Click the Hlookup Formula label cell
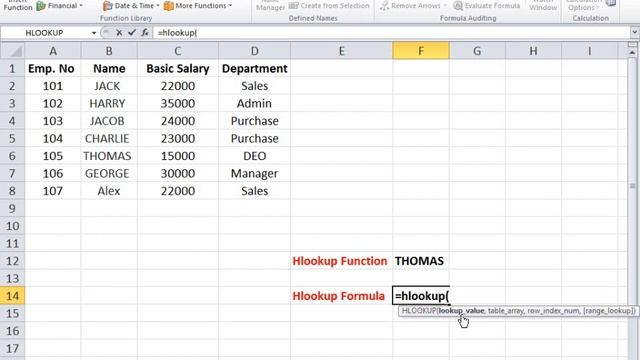The height and width of the screenshot is (360, 640). pyautogui.click(x=341, y=296)
